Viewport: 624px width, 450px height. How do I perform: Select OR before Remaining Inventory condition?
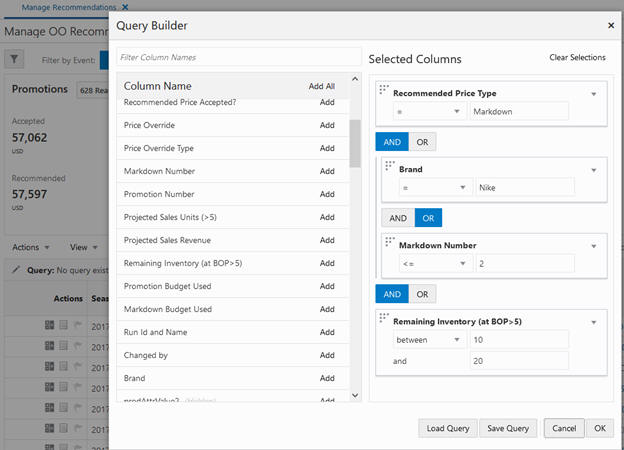422,294
